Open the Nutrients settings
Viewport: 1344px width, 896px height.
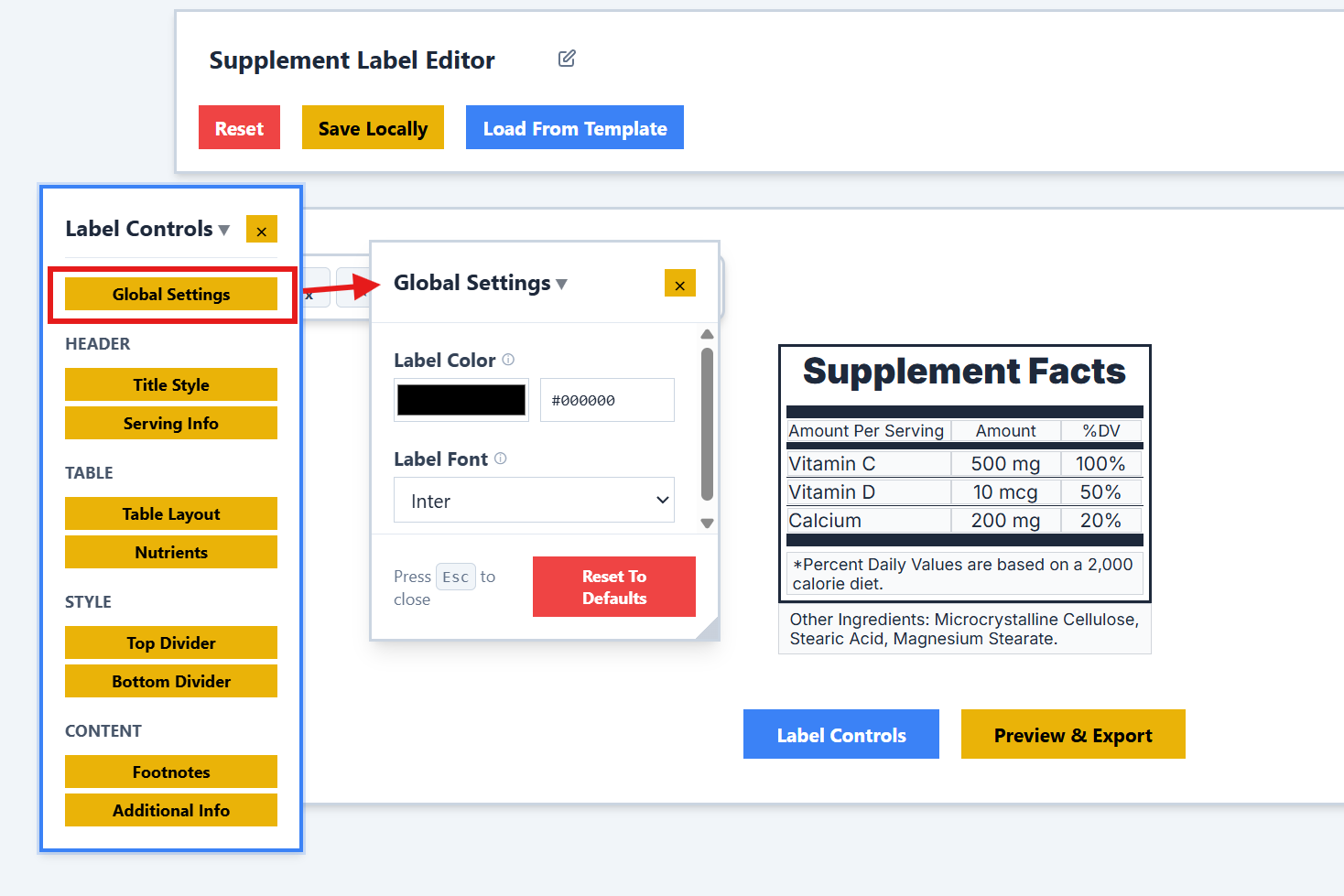171,552
